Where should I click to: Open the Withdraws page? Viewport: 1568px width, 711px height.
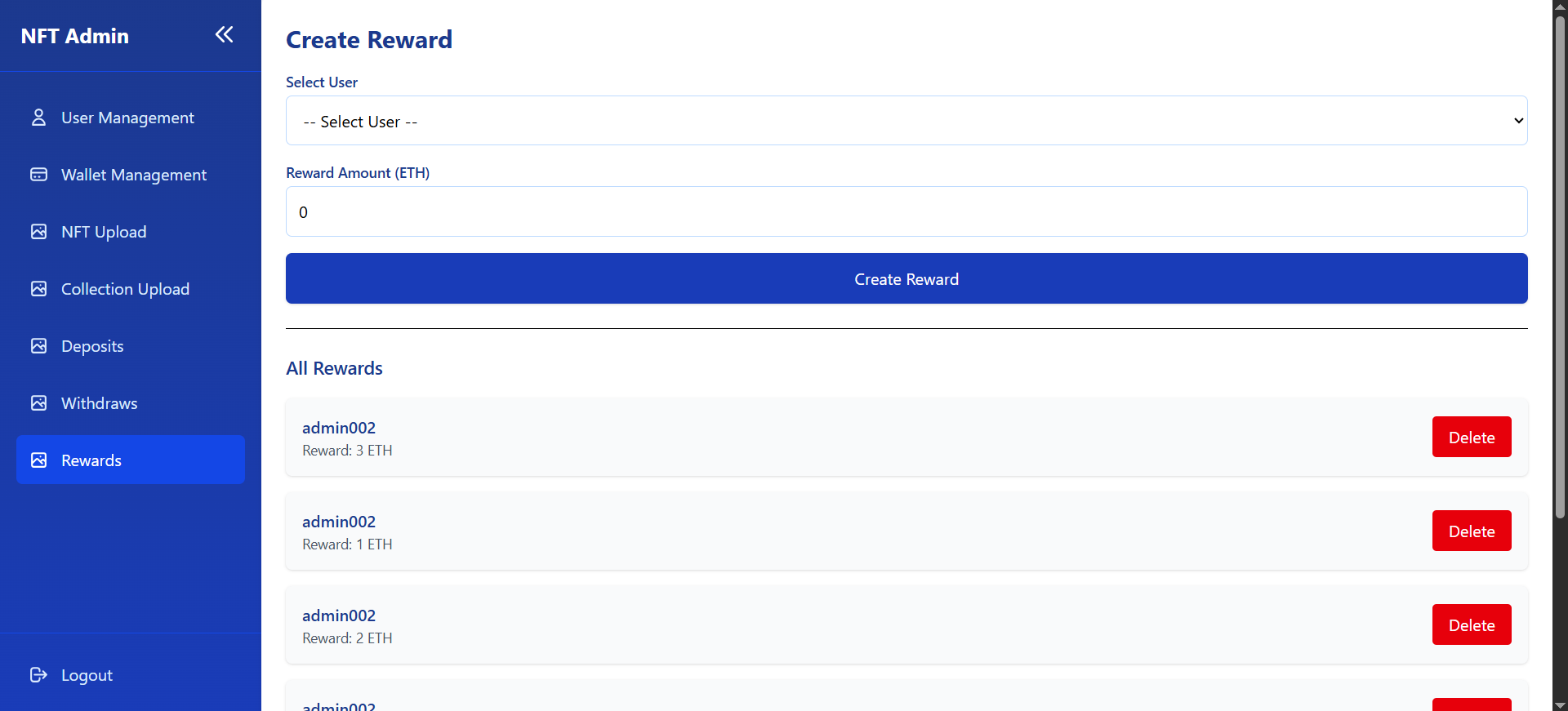[99, 403]
